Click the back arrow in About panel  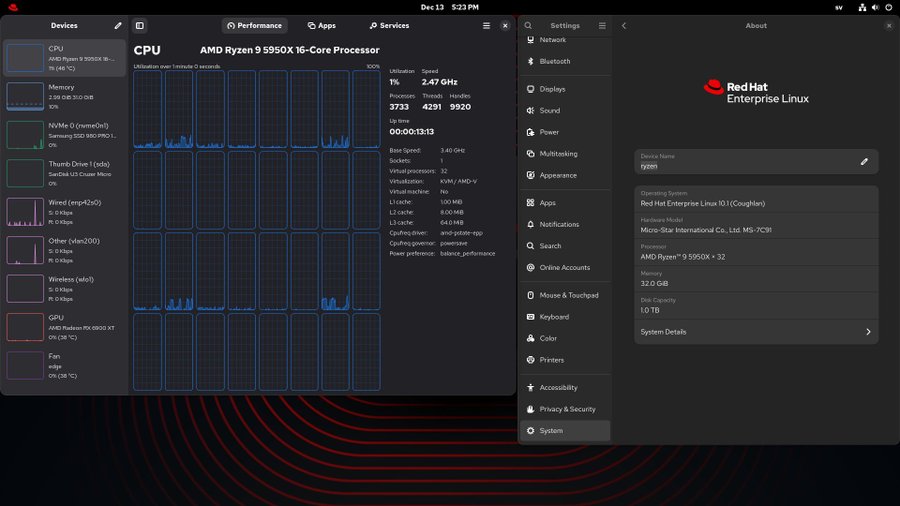(x=624, y=25)
